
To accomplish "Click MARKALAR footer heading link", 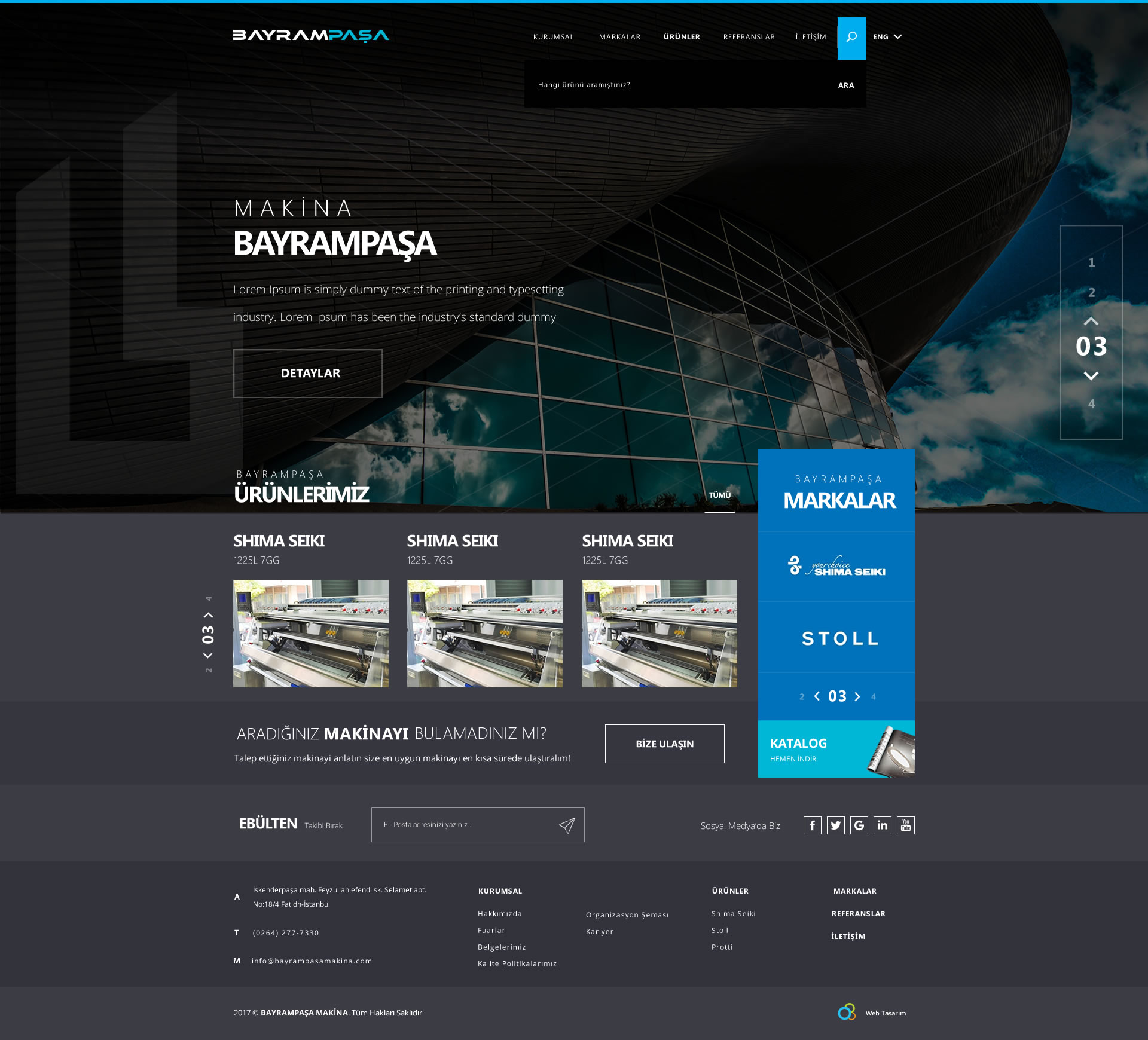I will click(x=855, y=891).
